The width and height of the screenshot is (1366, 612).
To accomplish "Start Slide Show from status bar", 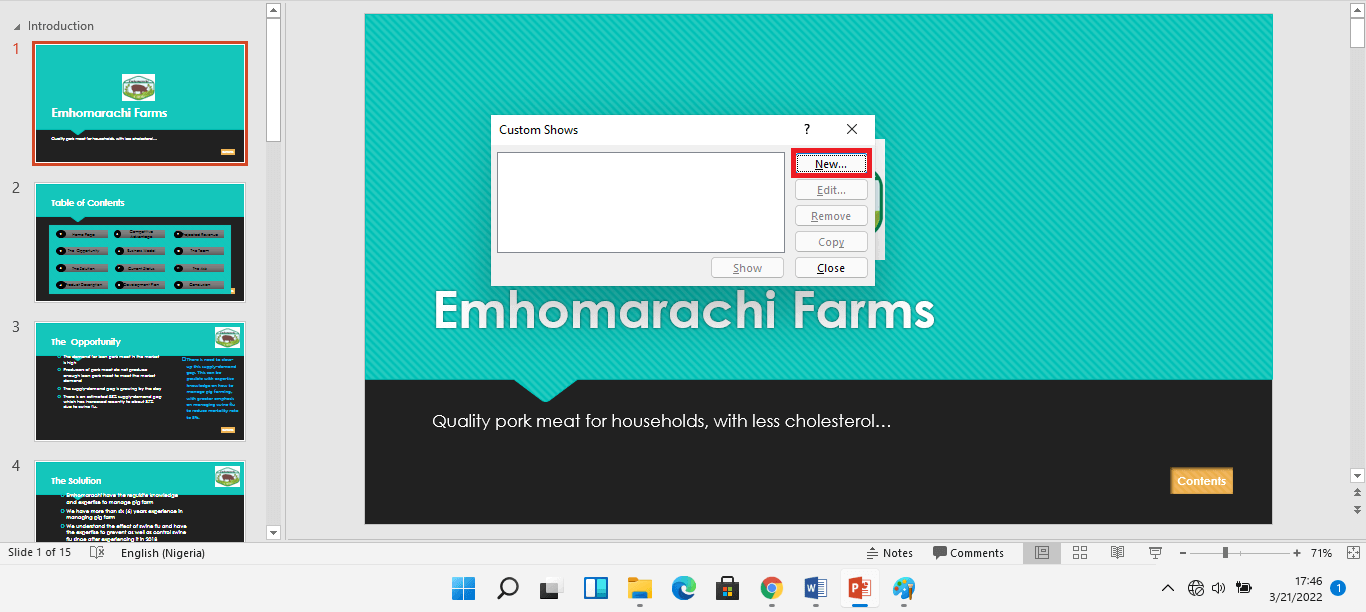I will pyautogui.click(x=1155, y=553).
